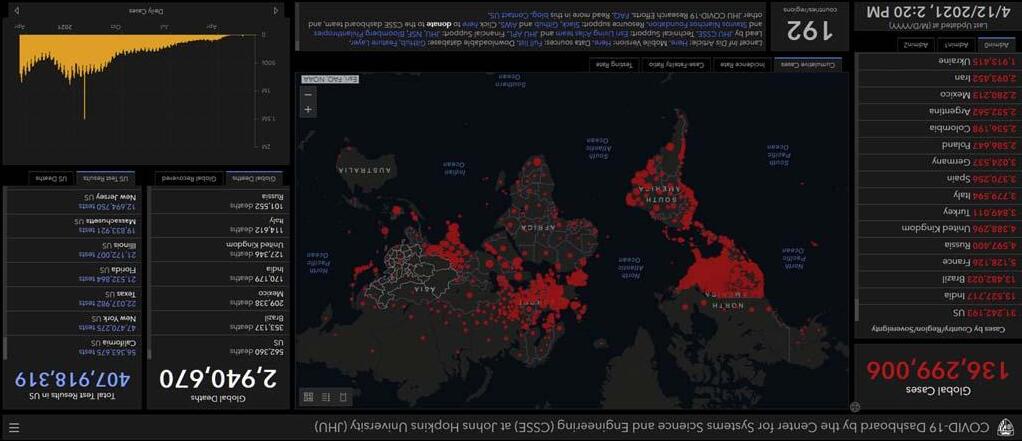Switch to the Cumulative Cases map tab

click(x=808, y=64)
